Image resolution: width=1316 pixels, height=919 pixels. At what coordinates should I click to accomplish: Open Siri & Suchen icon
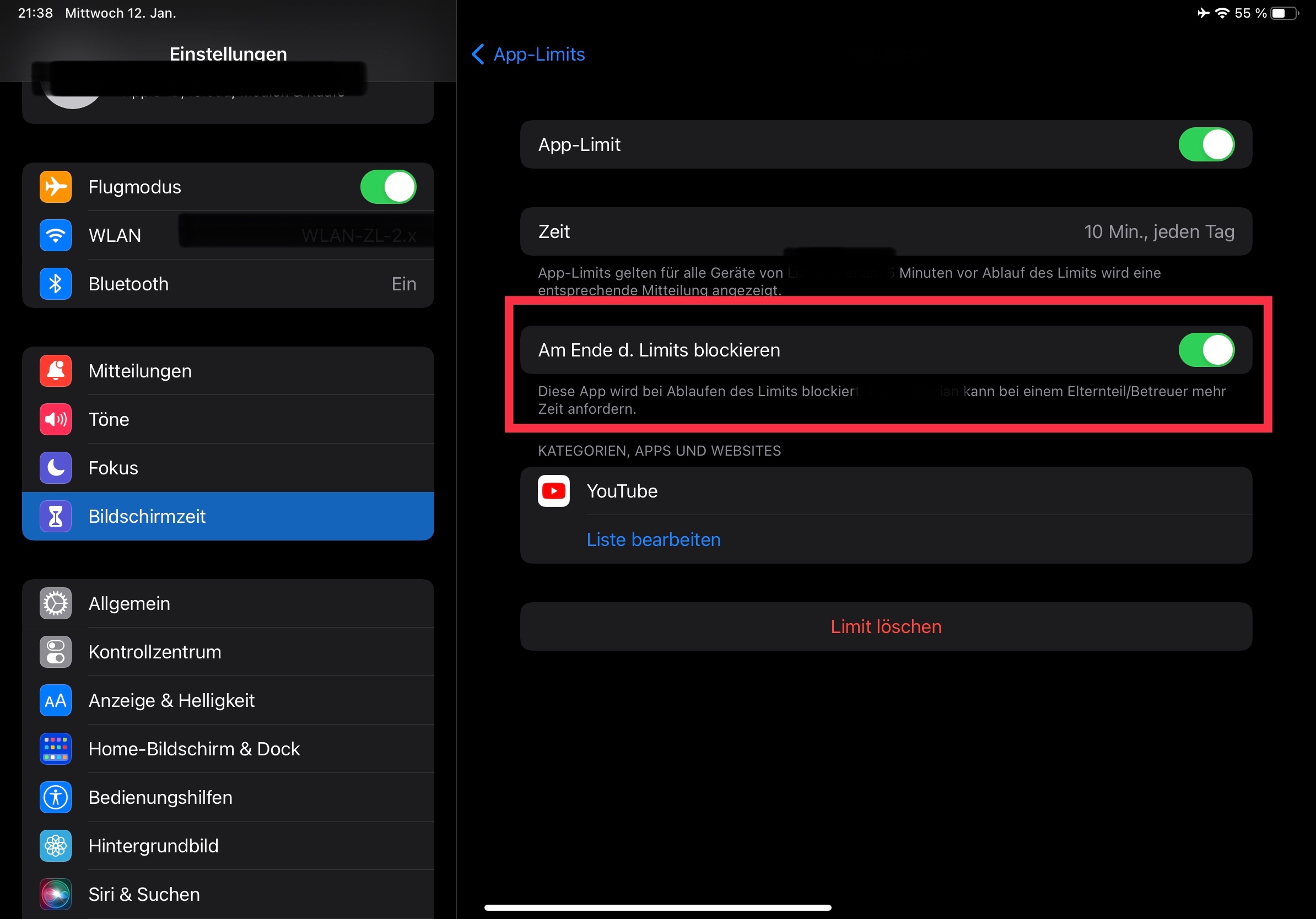pos(56,894)
